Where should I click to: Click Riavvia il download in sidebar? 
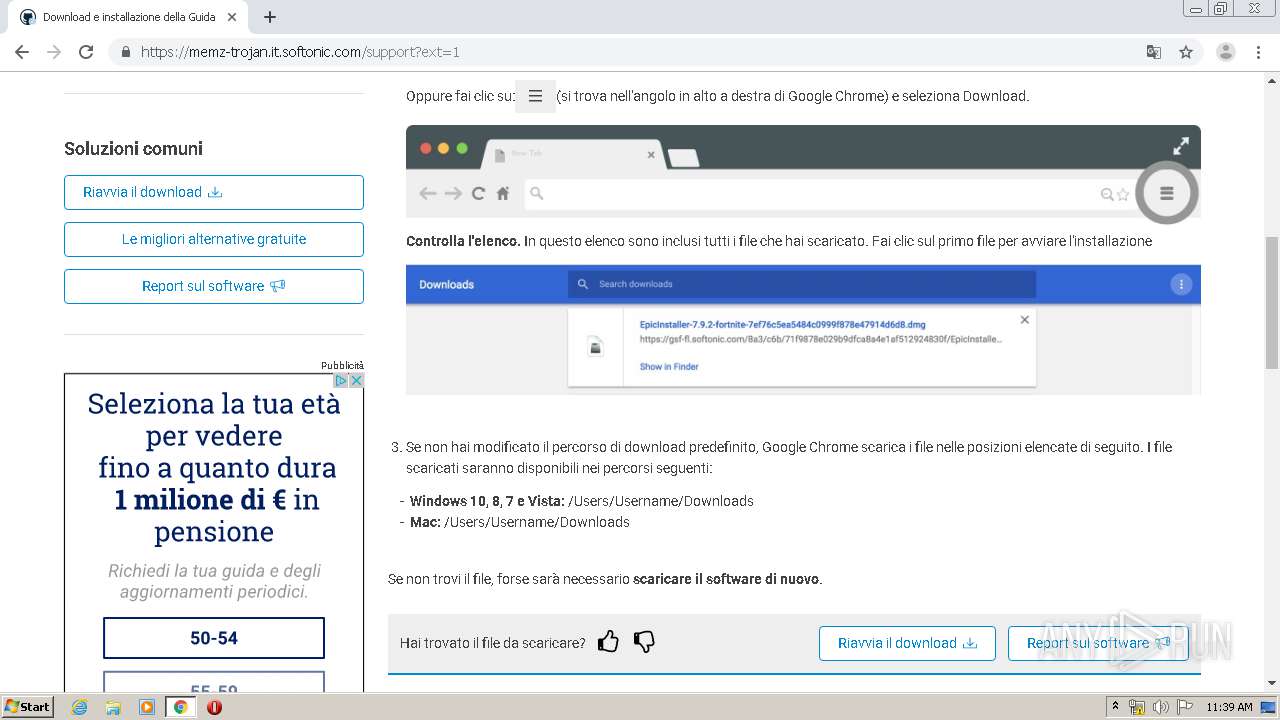tap(214, 192)
